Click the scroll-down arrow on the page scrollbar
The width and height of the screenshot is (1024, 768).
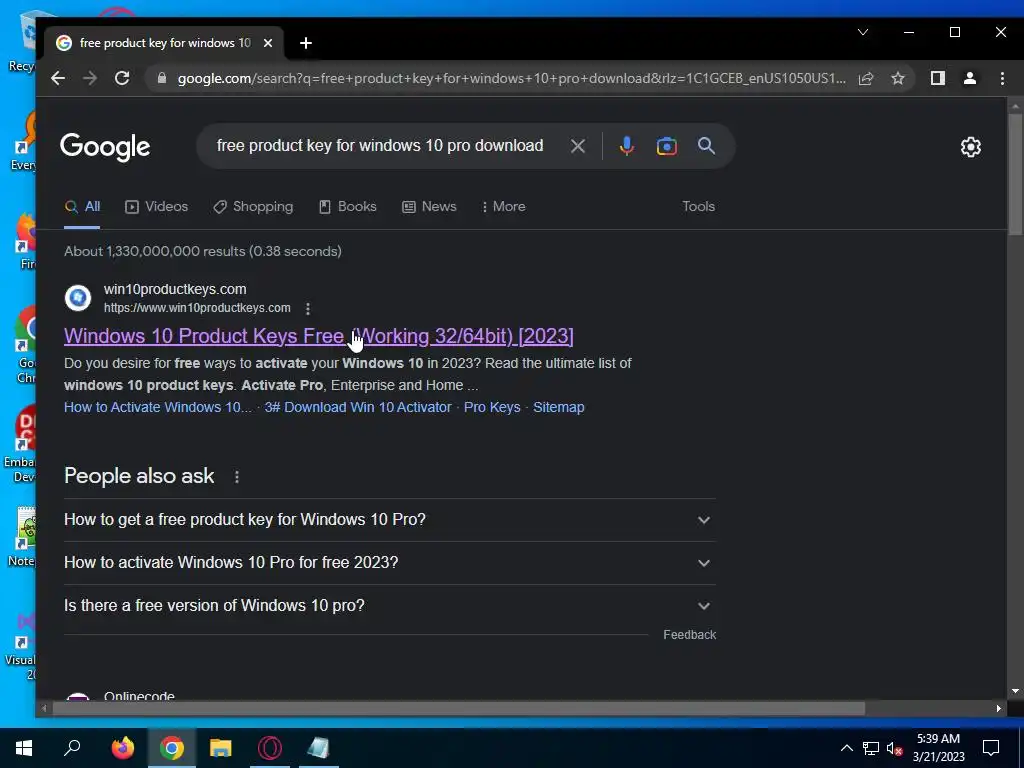tap(1015, 692)
